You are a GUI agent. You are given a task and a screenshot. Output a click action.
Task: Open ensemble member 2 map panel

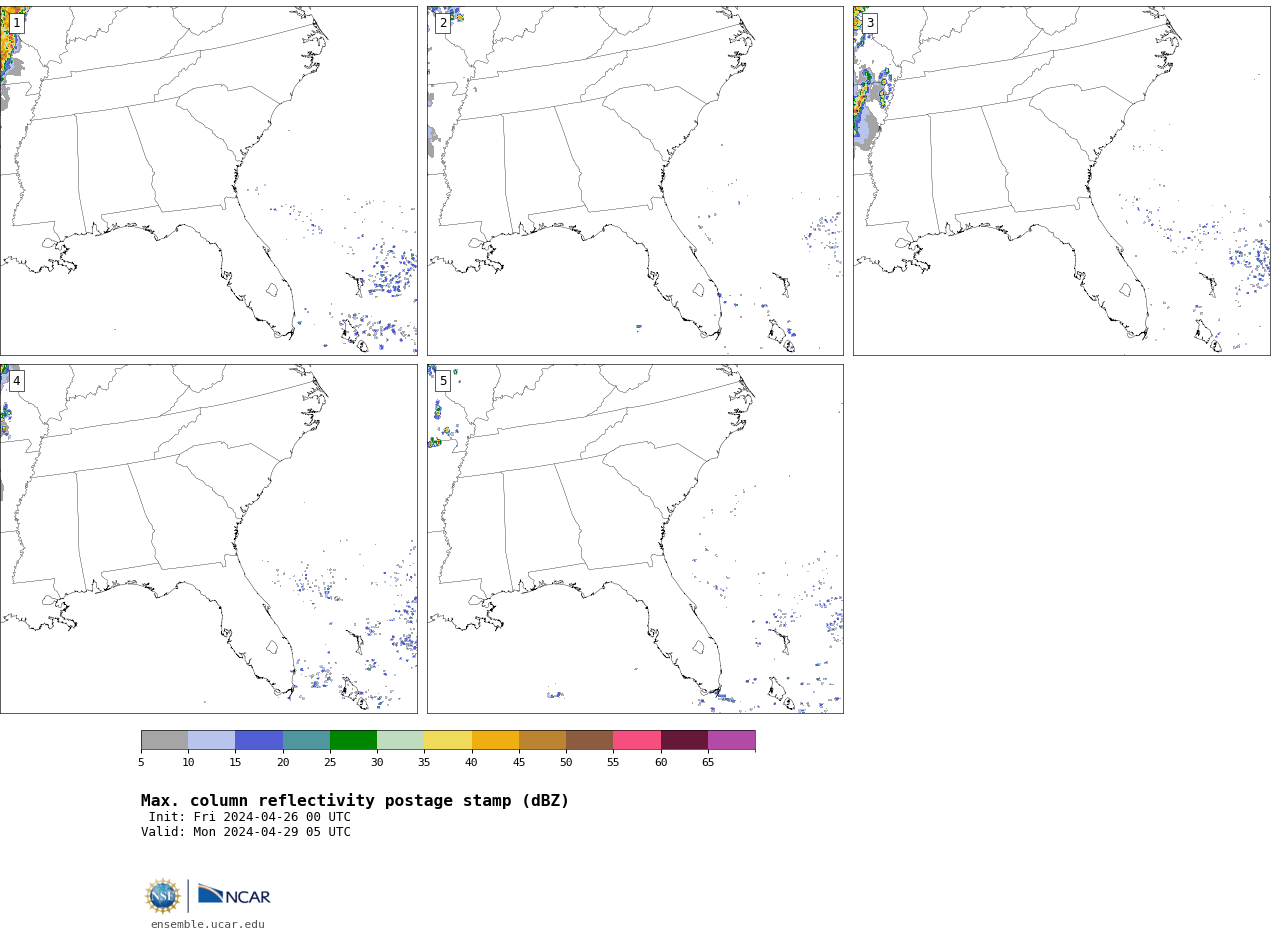635,180
